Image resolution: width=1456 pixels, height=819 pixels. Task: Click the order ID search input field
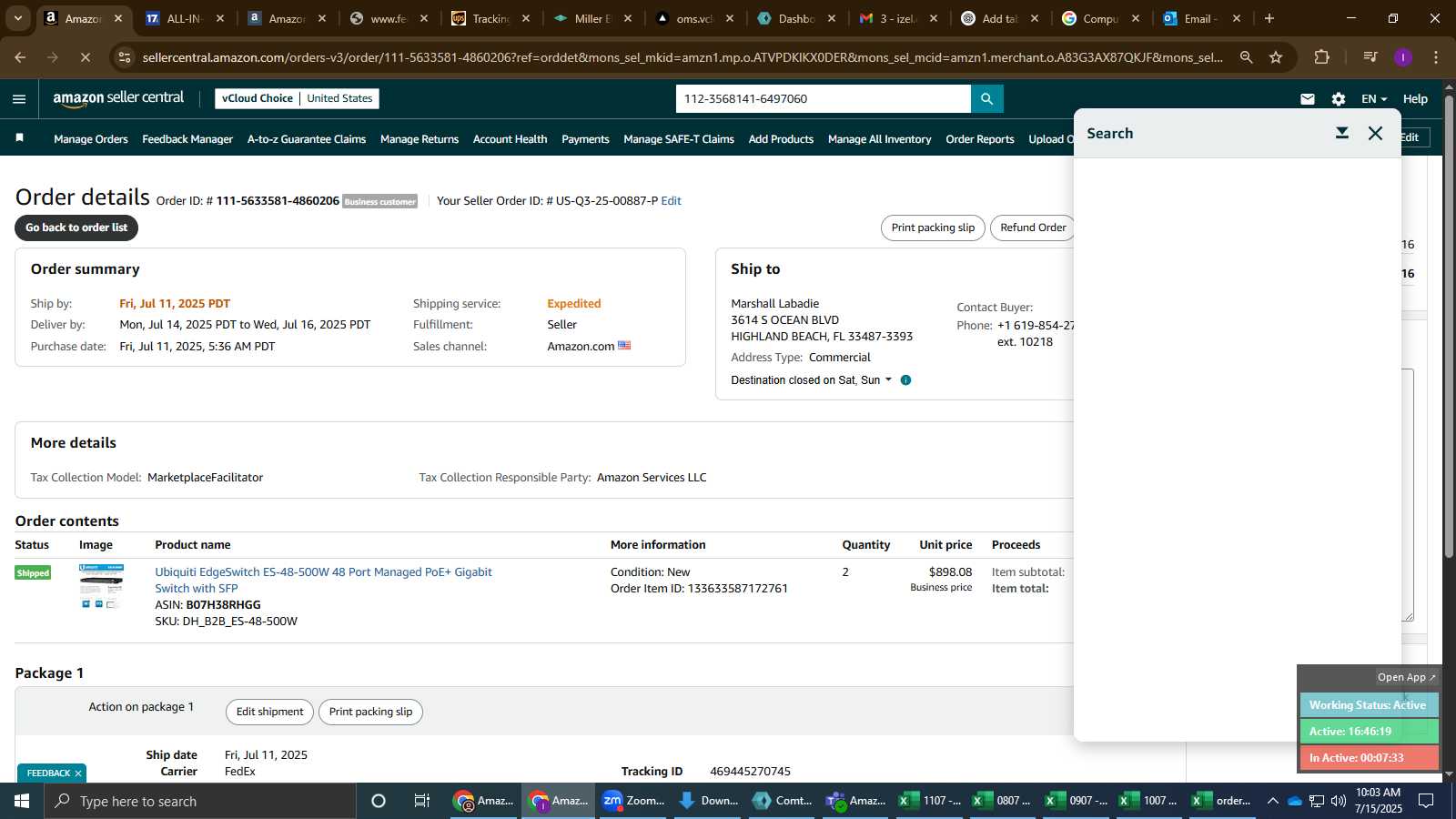pyautogui.click(x=824, y=98)
